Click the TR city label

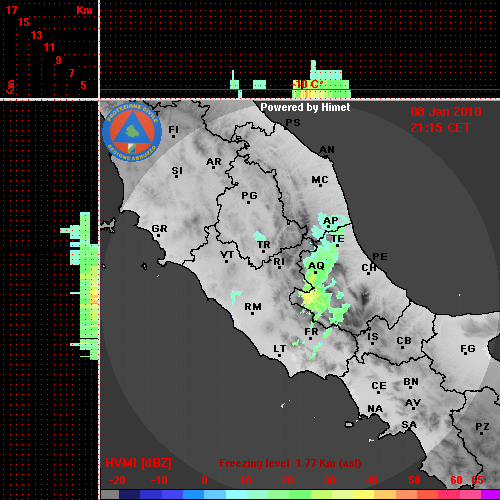tap(263, 245)
